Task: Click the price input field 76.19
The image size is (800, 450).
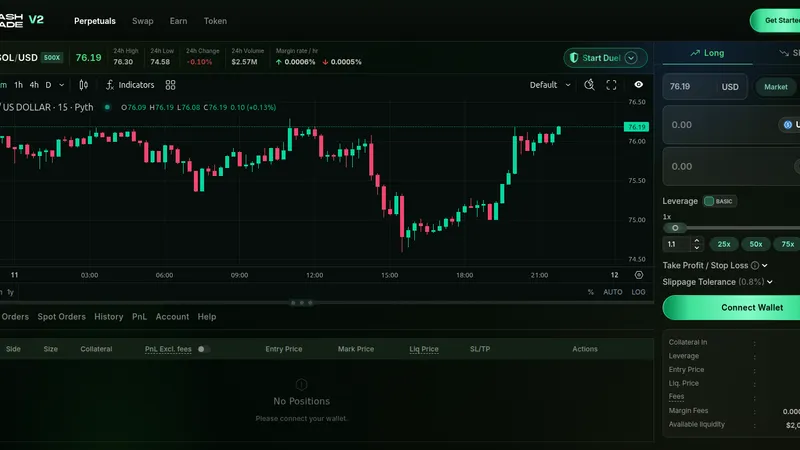Action: 705,87
